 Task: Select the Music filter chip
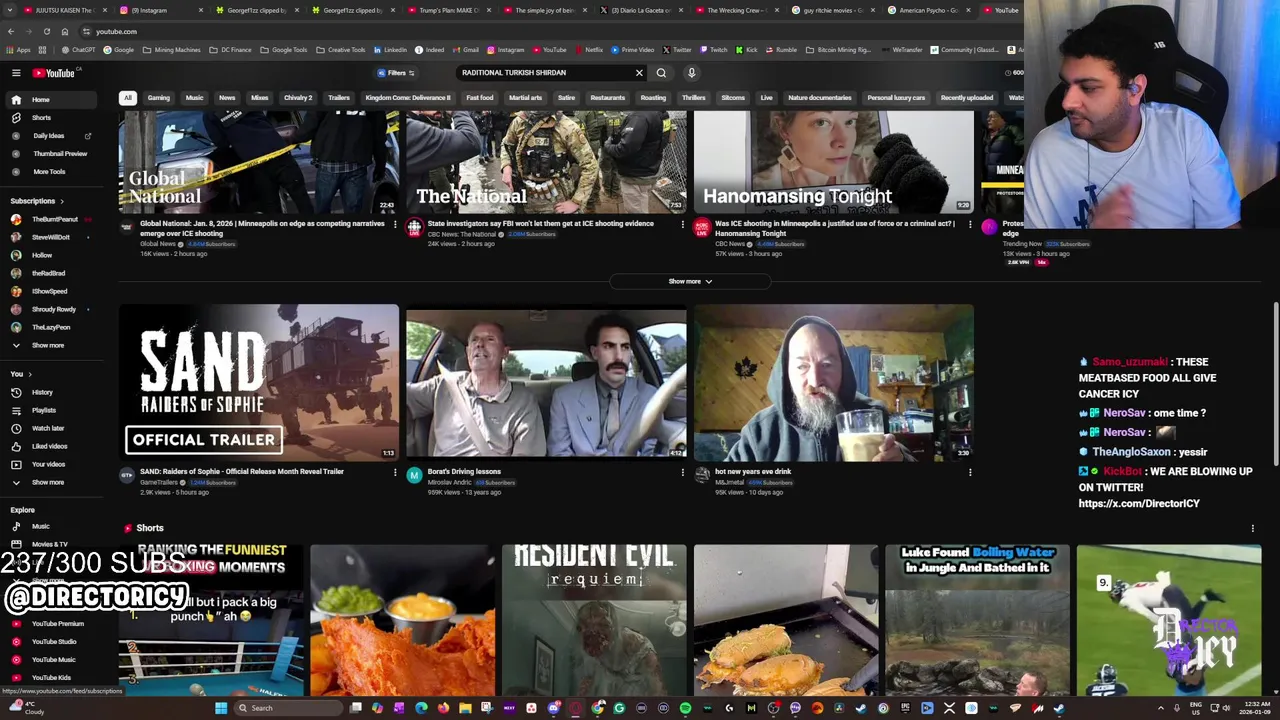(x=194, y=98)
